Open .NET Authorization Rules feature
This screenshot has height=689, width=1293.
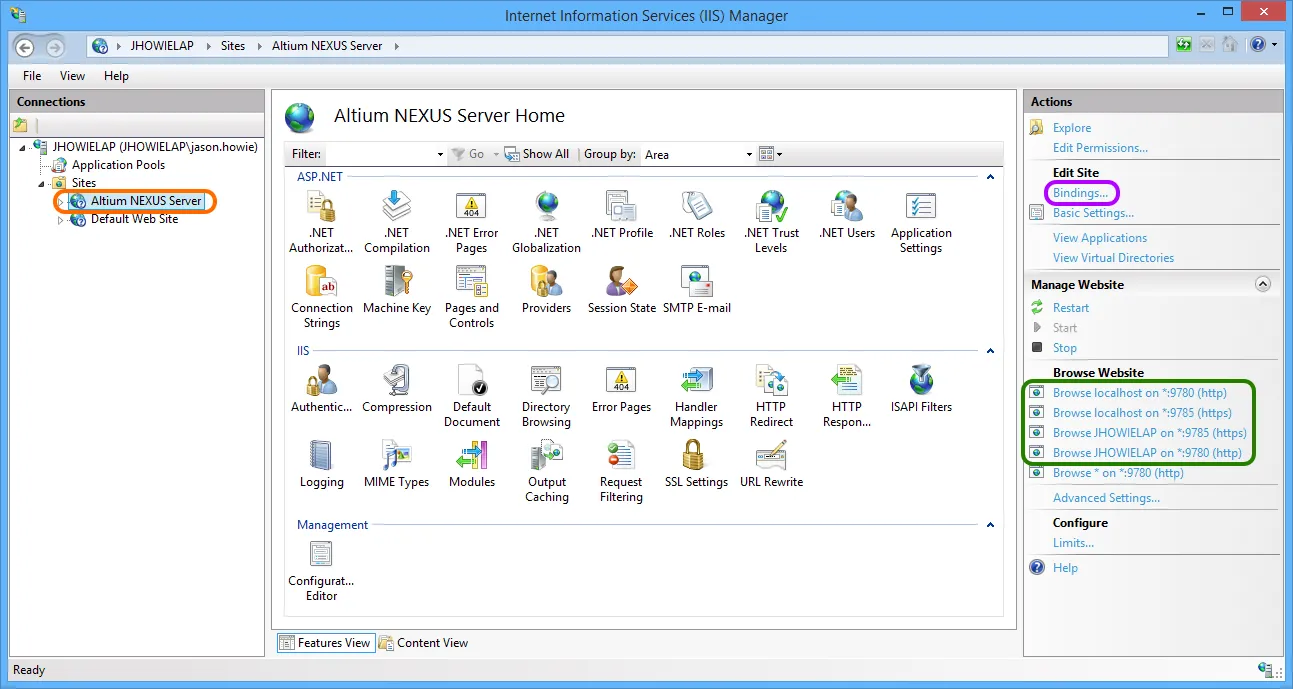pyautogui.click(x=321, y=222)
